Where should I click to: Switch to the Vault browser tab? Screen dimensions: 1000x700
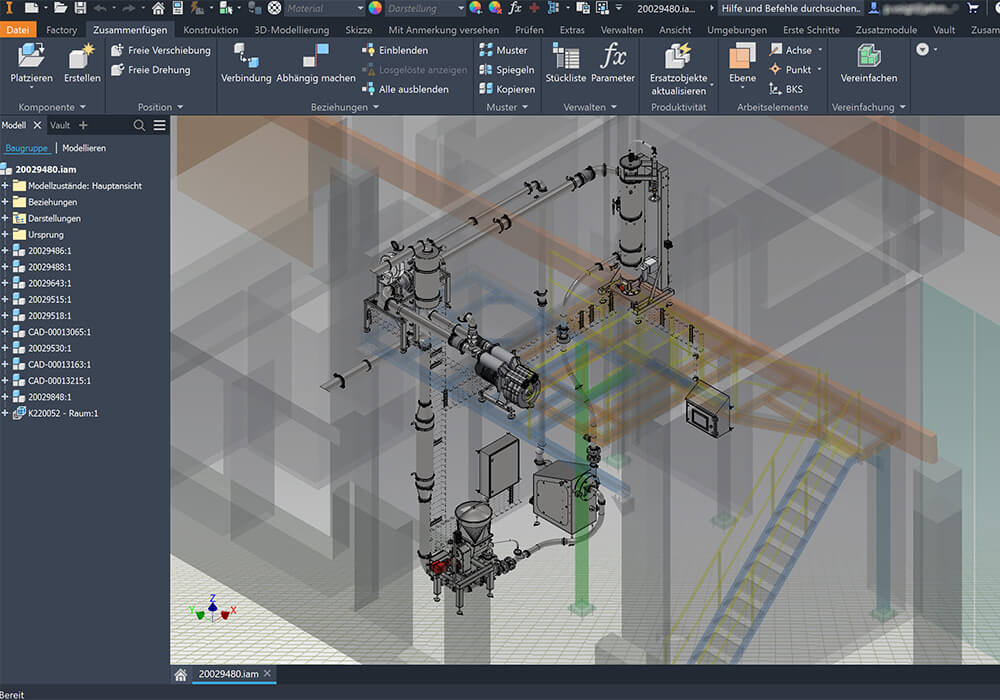pyautogui.click(x=60, y=126)
